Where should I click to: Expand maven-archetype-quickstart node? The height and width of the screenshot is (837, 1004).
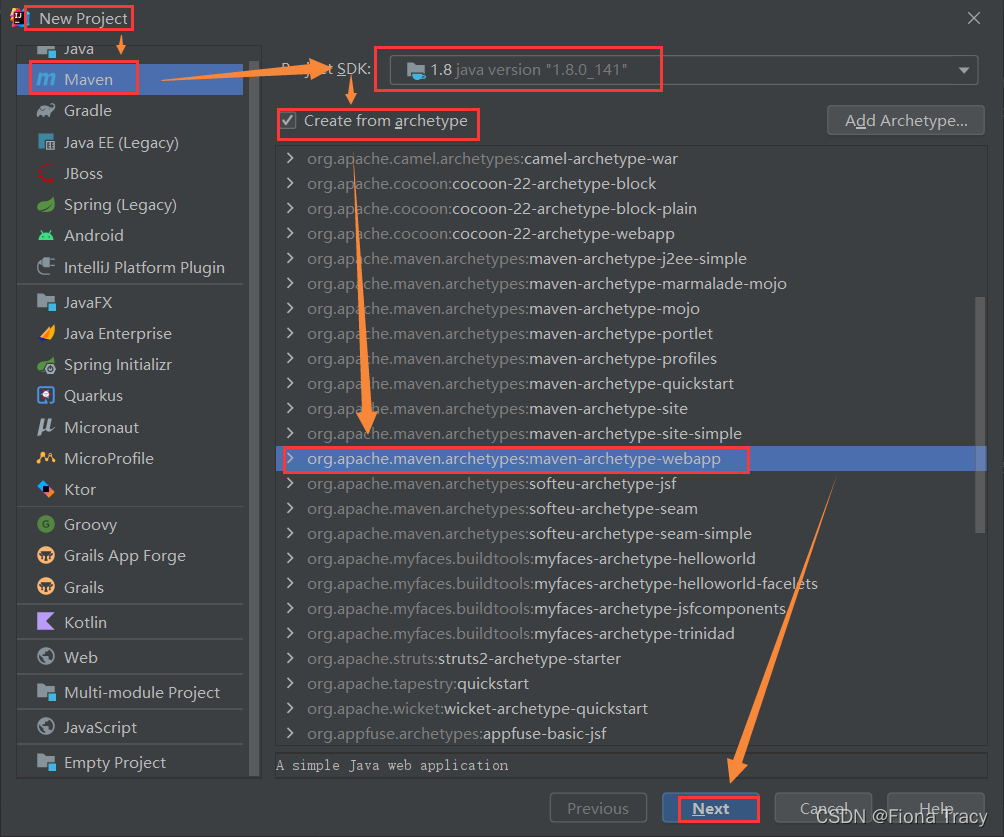point(290,383)
